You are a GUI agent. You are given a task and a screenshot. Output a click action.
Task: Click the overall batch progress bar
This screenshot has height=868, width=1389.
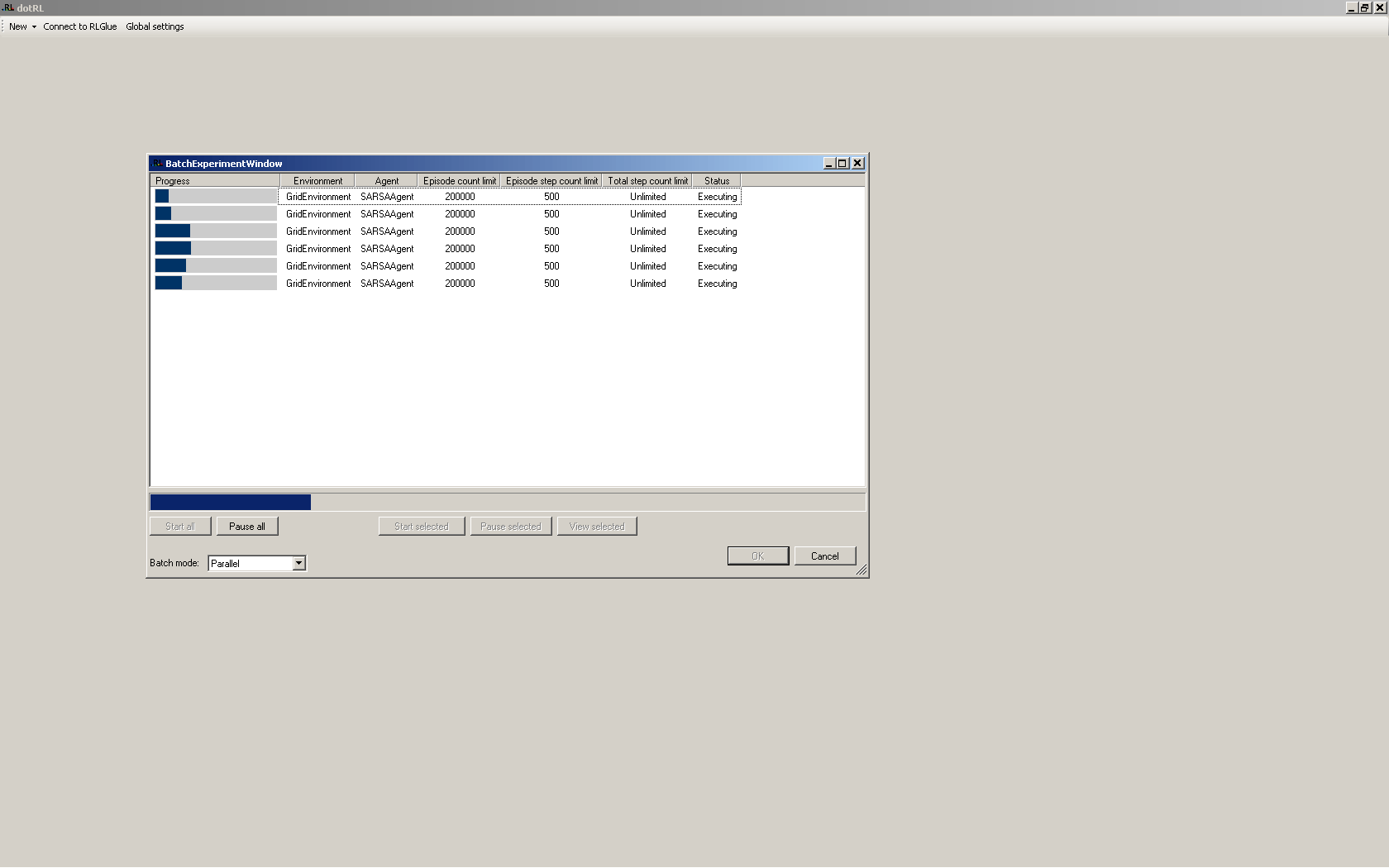point(507,502)
